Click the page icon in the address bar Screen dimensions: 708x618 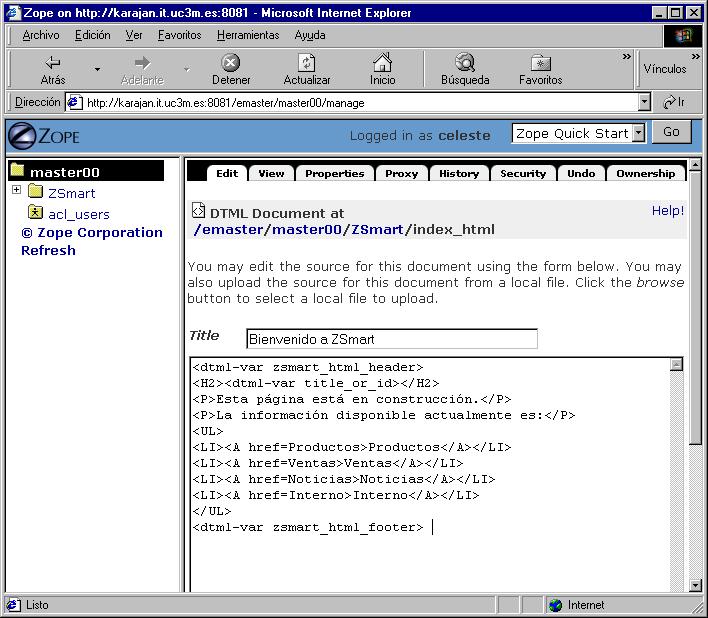pyautogui.click(x=75, y=102)
